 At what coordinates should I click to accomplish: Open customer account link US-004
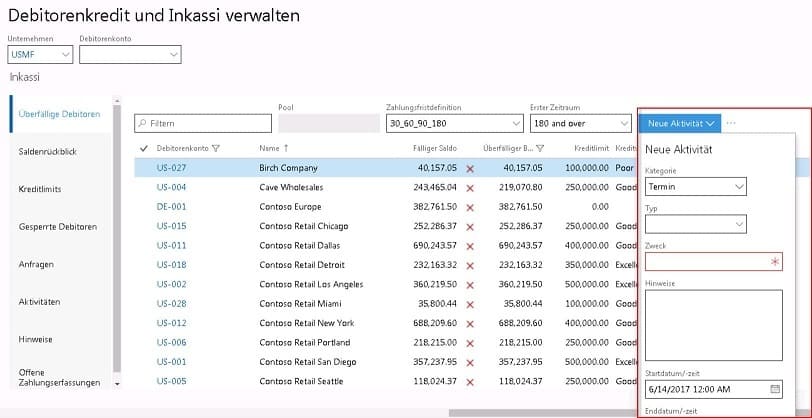click(171, 187)
